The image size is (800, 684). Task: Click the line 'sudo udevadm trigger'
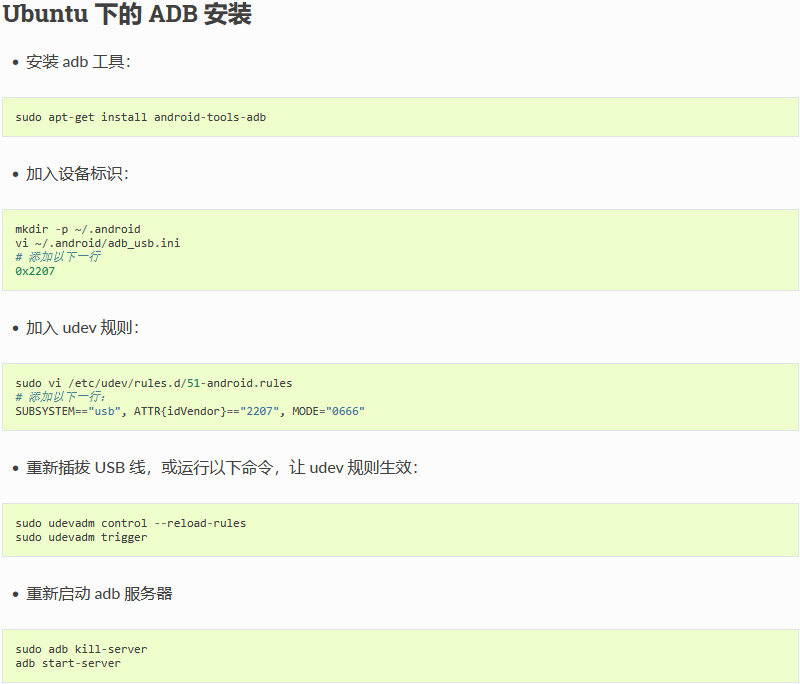coord(81,538)
